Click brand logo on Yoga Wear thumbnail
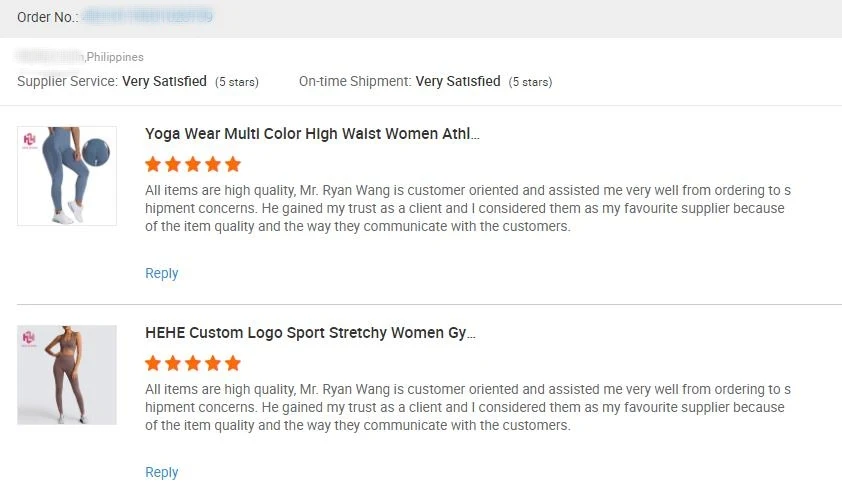This screenshot has height=494, width=842. point(29,139)
